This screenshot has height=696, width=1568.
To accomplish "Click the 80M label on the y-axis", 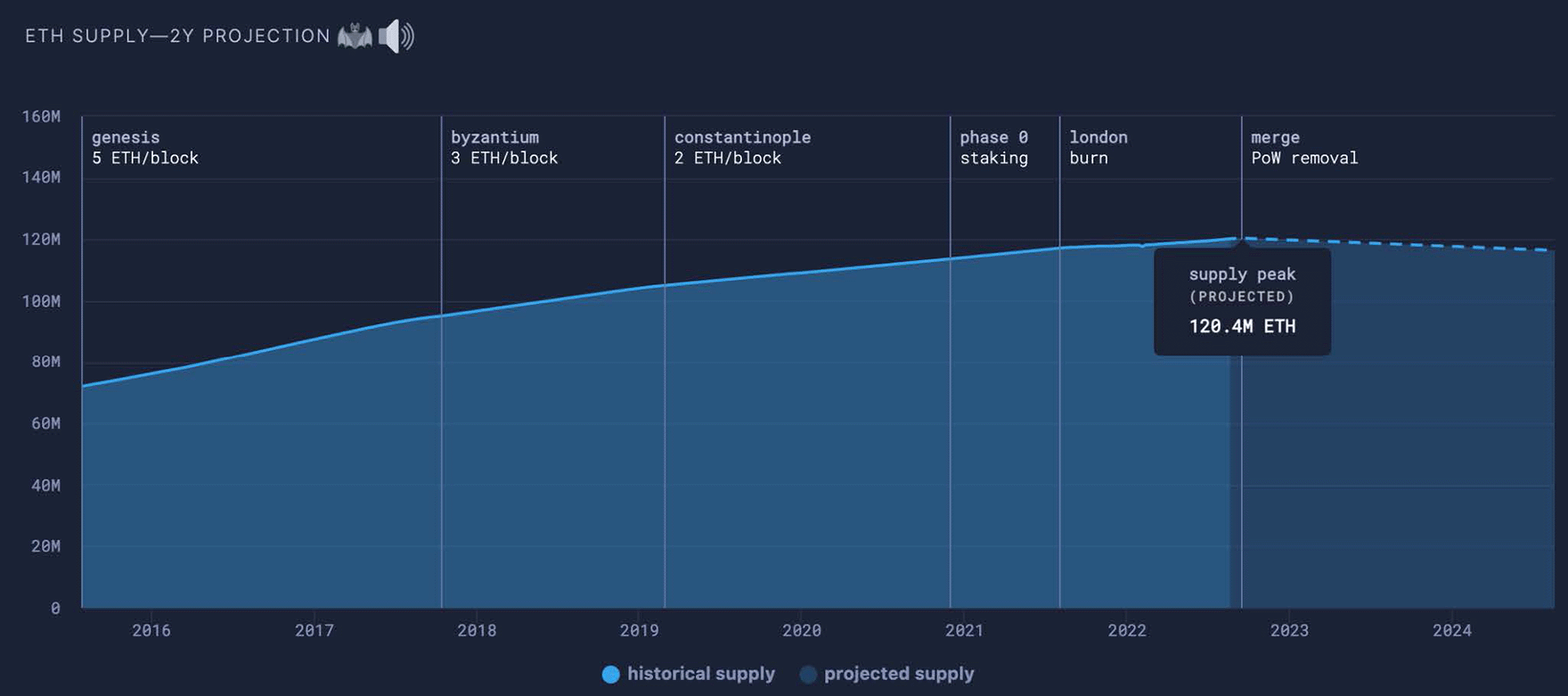I will 45,362.
